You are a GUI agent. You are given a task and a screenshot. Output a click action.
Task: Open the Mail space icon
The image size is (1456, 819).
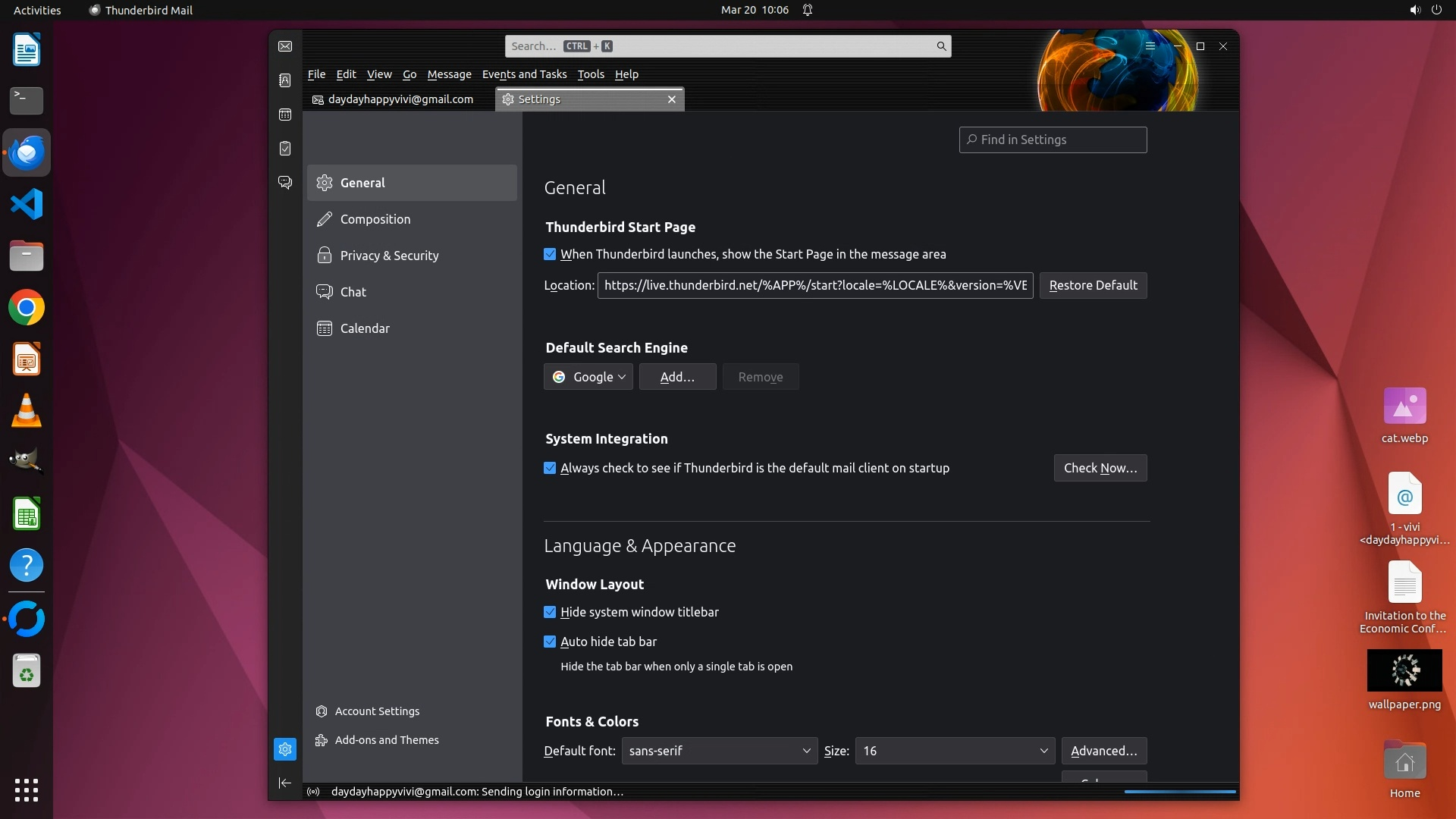[285, 46]
